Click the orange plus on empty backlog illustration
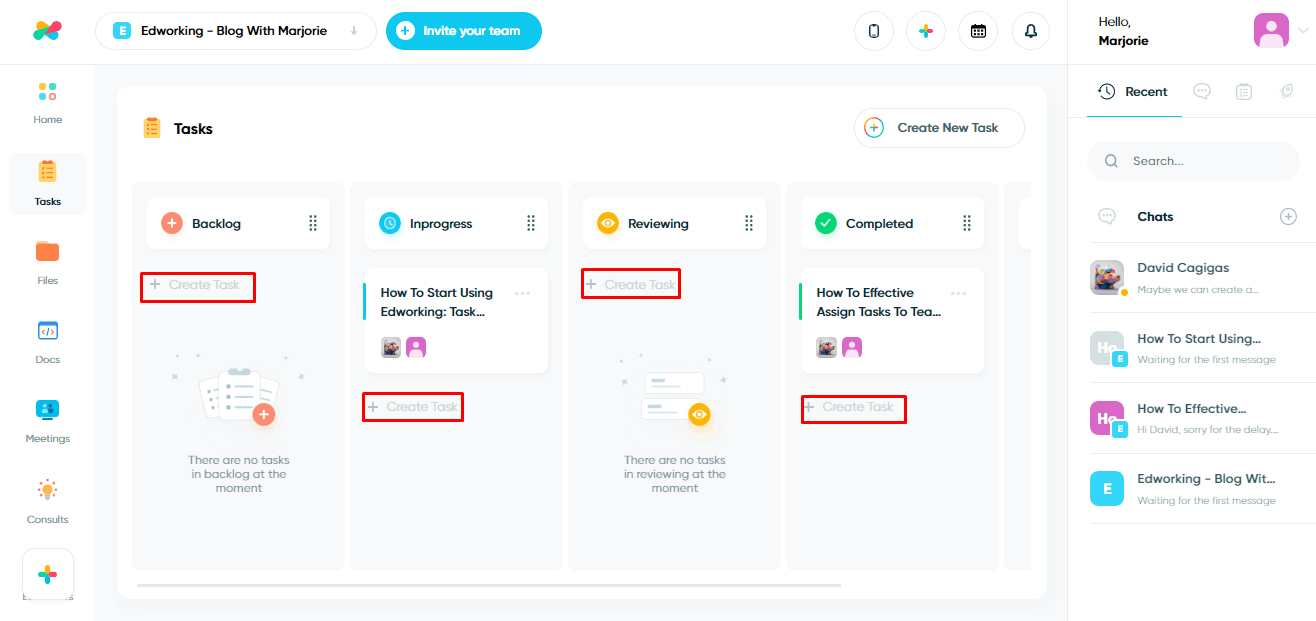Viewport: 1316px width, 621px height. (x=264, y=414)
